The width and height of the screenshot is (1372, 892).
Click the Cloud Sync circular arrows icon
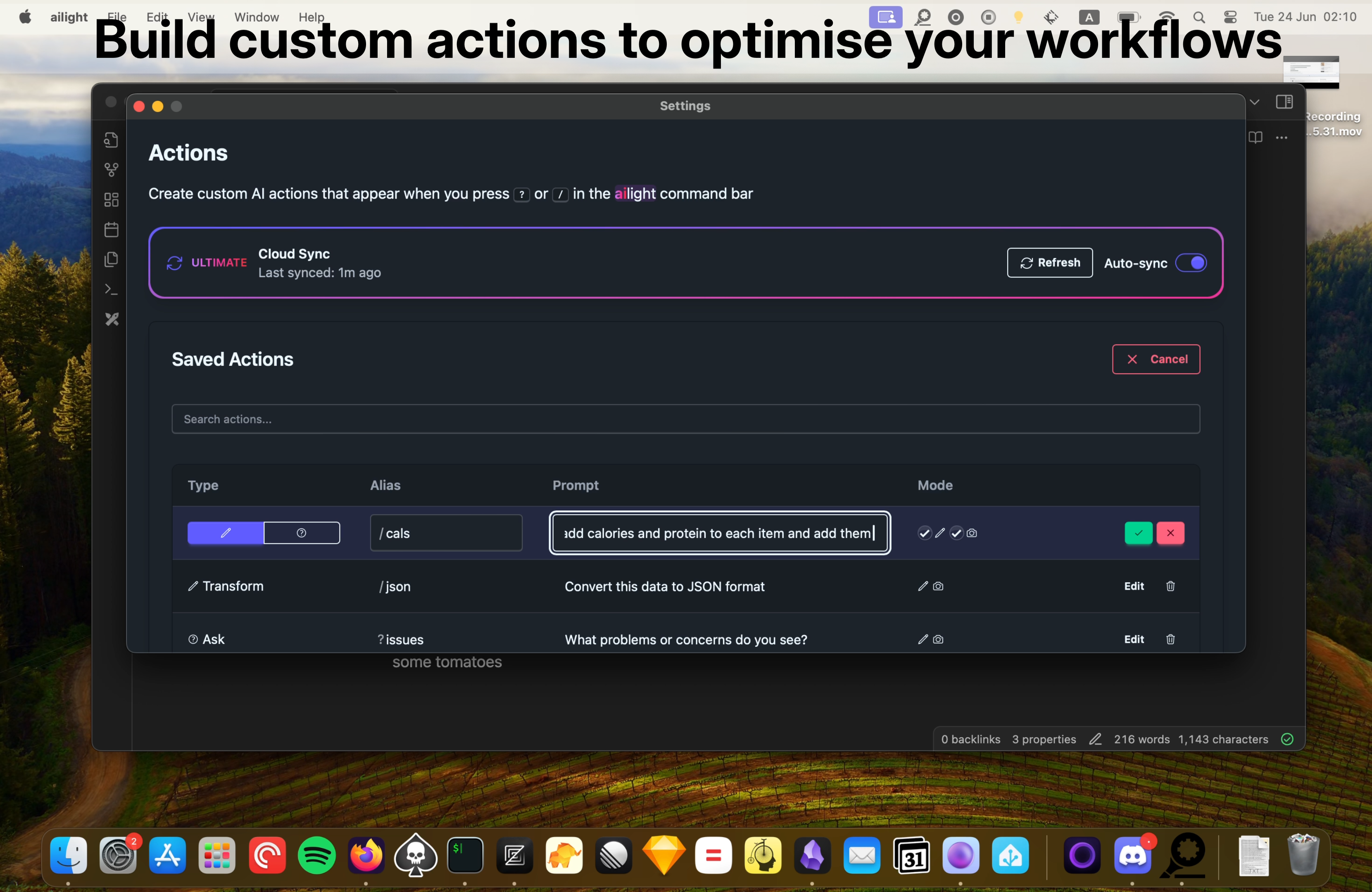pos(175,263)
